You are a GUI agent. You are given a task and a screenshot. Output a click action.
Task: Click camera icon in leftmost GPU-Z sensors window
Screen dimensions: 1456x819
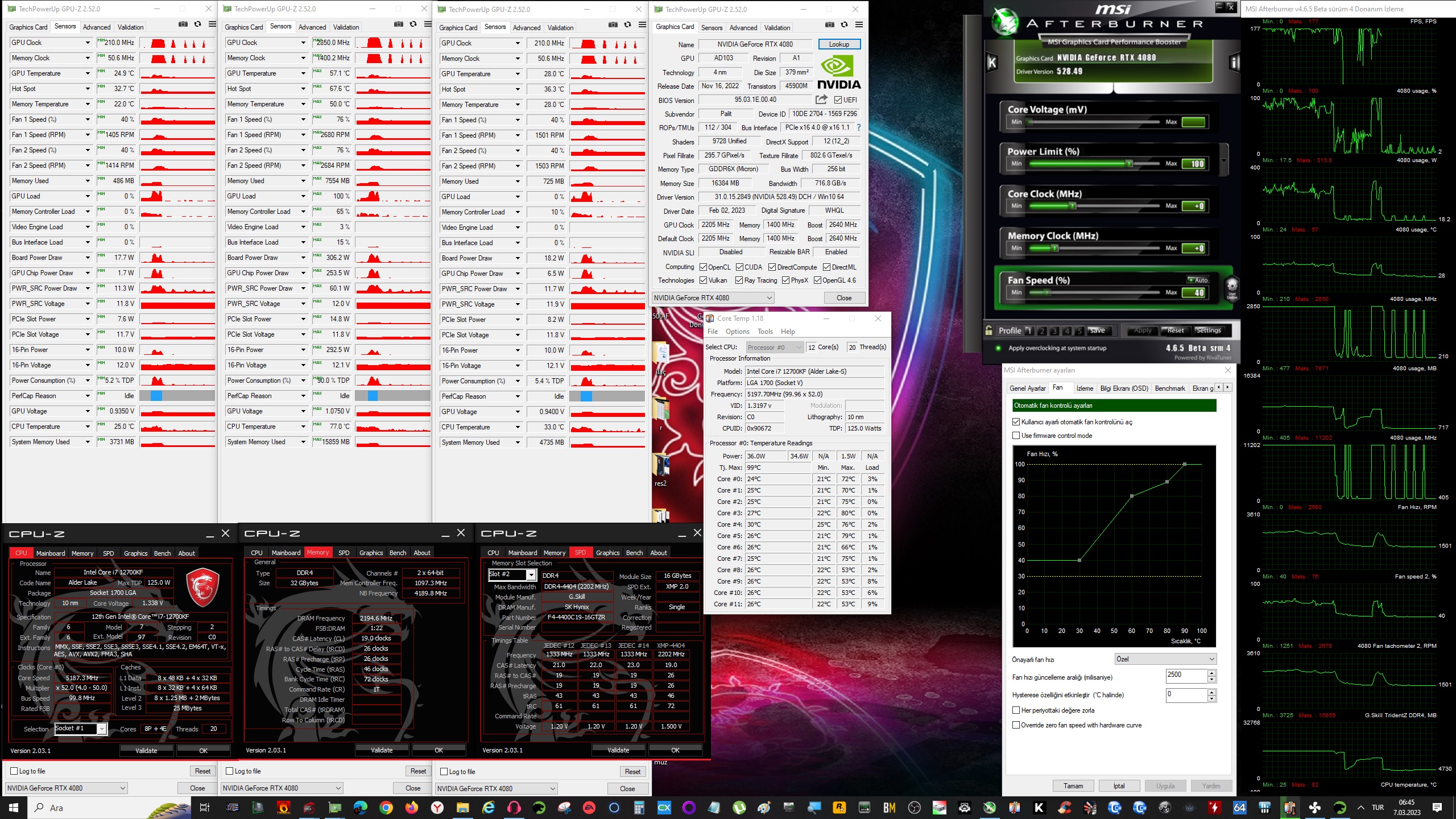tap(183, 24)
